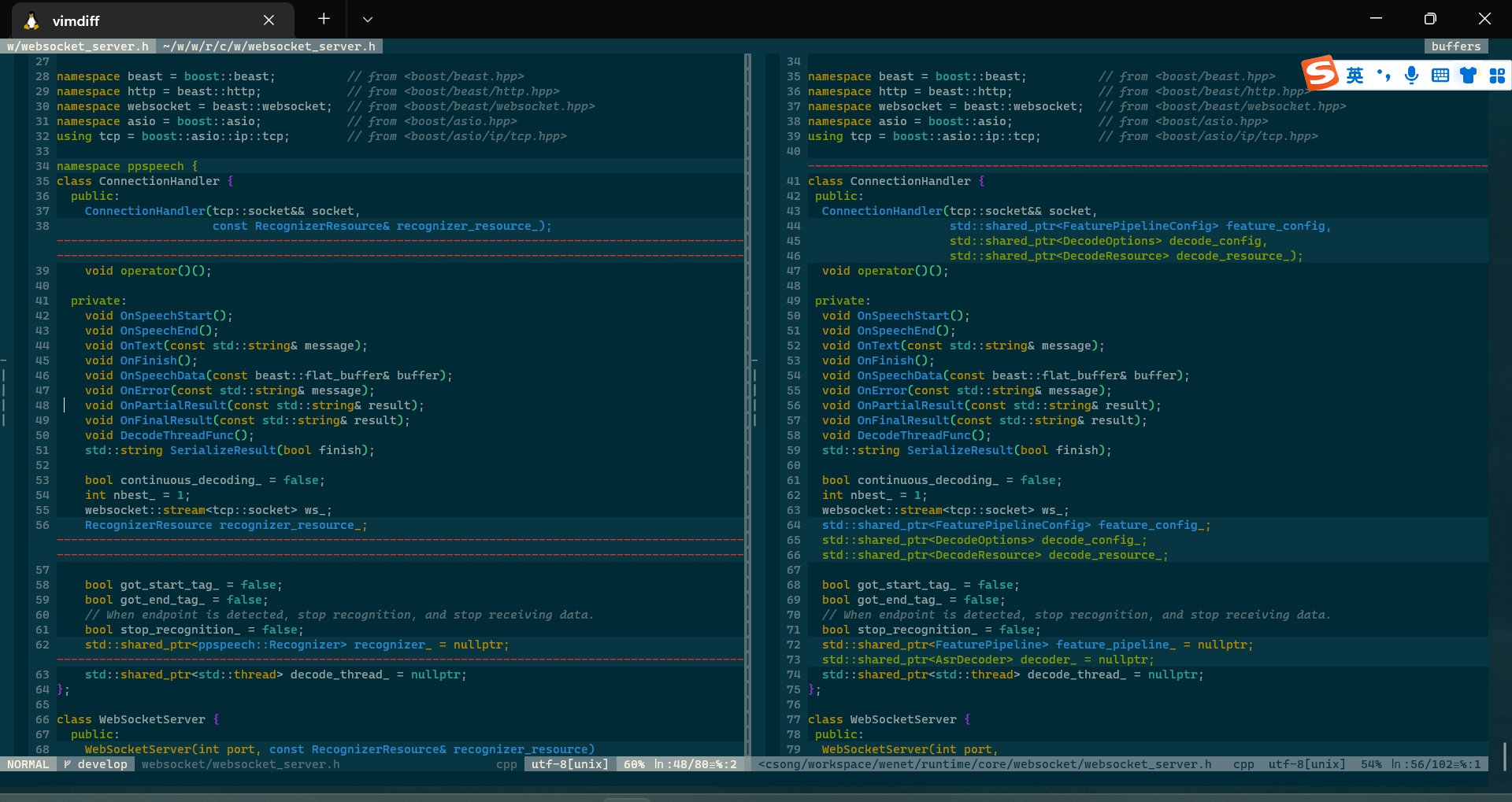Click the utf-8[unix] encoding indicator

point(568,763)
